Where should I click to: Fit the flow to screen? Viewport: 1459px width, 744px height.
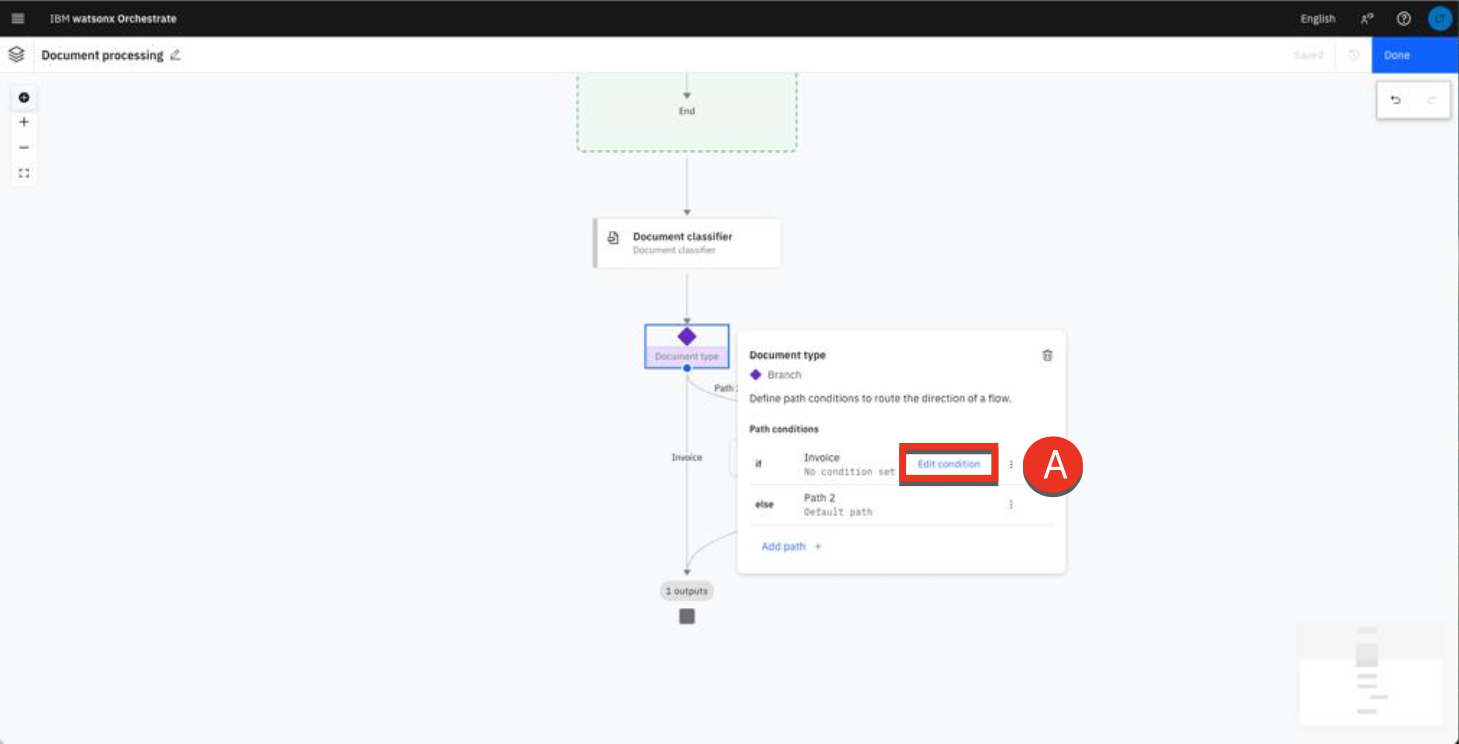coord(24,173)
